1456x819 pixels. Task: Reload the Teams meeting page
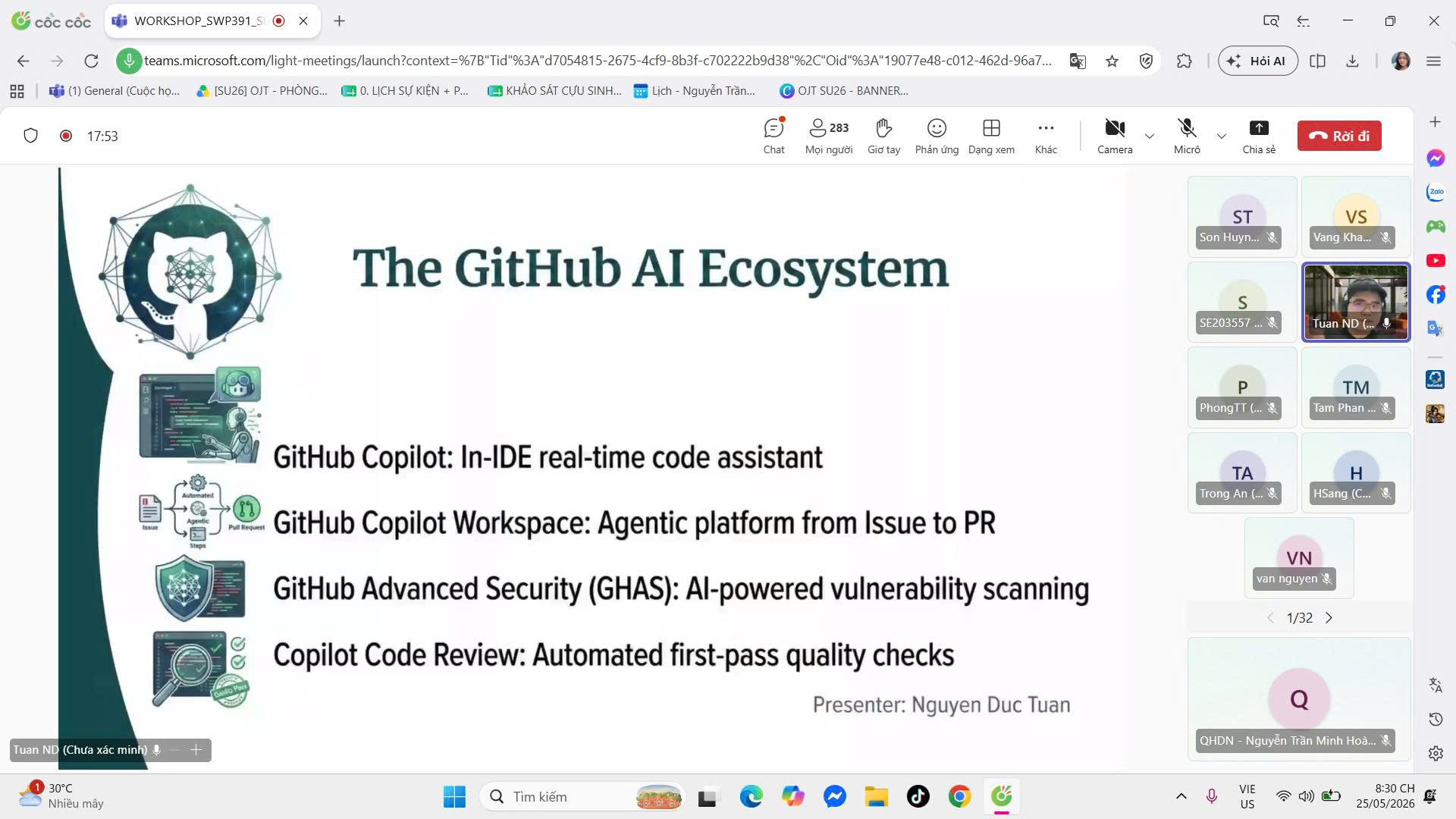point(91,61)
